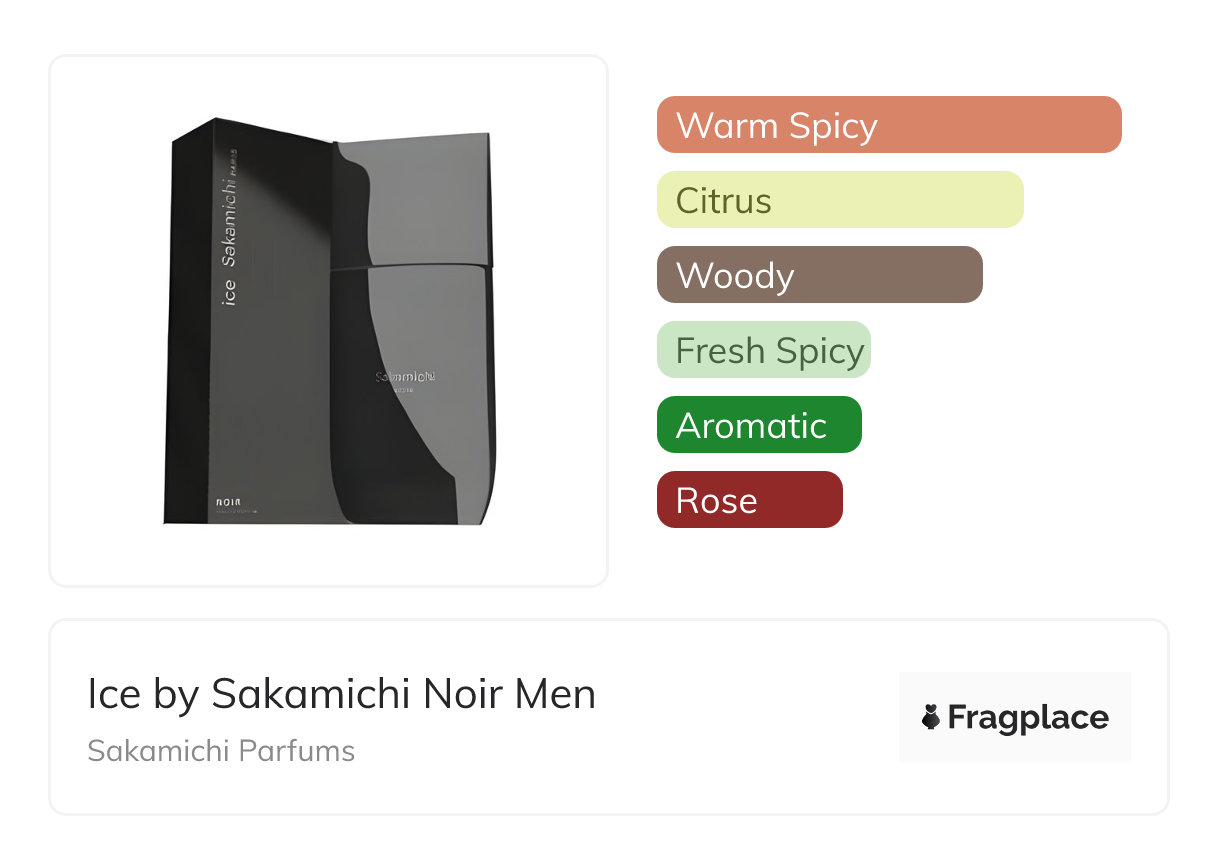Choose the Fresh Spicy accord bar
Viewport: 1218px width, 864px height.
point(763,350)
